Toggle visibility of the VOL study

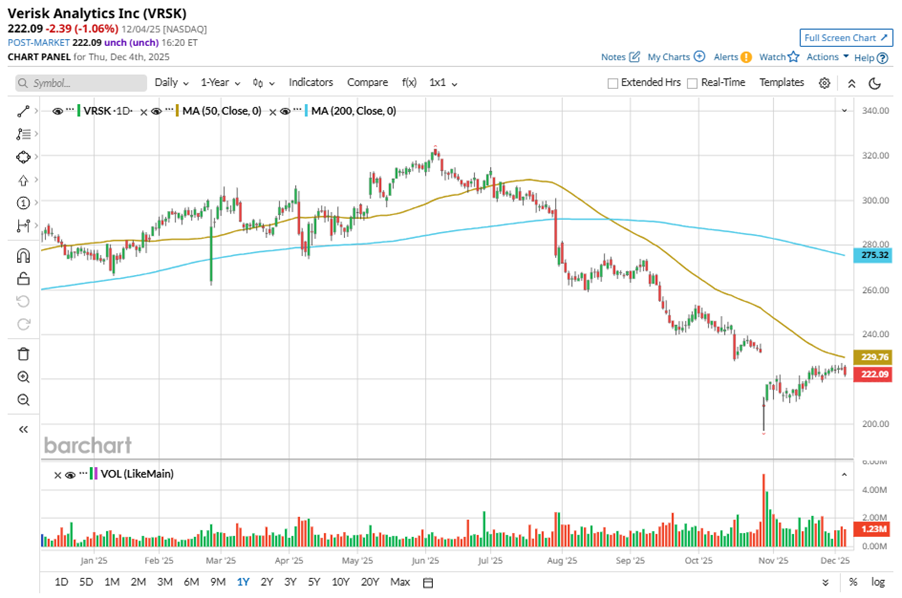[x=70, y=475]
